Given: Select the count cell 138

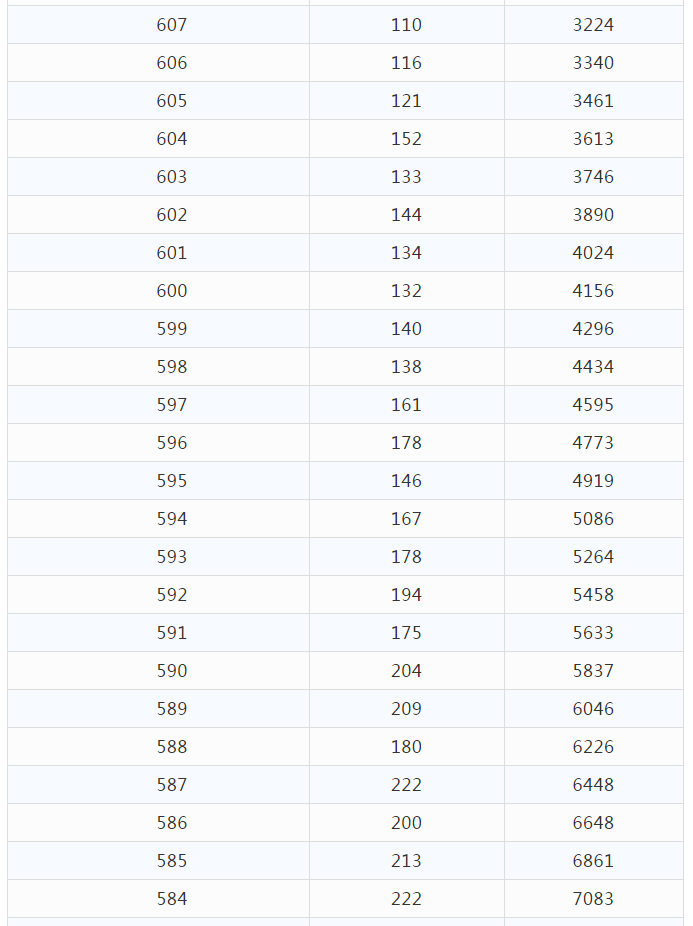Looking at the screenshot, I should [406, 367].
